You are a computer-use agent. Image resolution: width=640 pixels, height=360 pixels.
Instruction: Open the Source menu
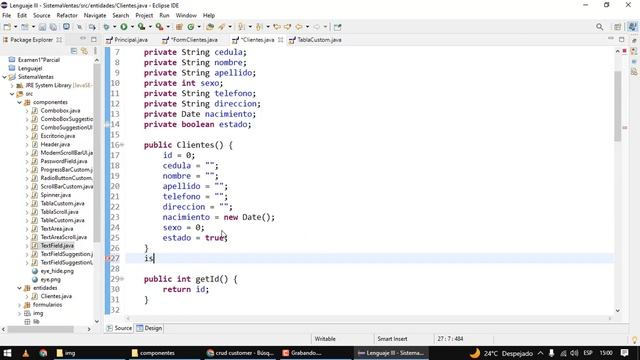click(x=42, y=15)
